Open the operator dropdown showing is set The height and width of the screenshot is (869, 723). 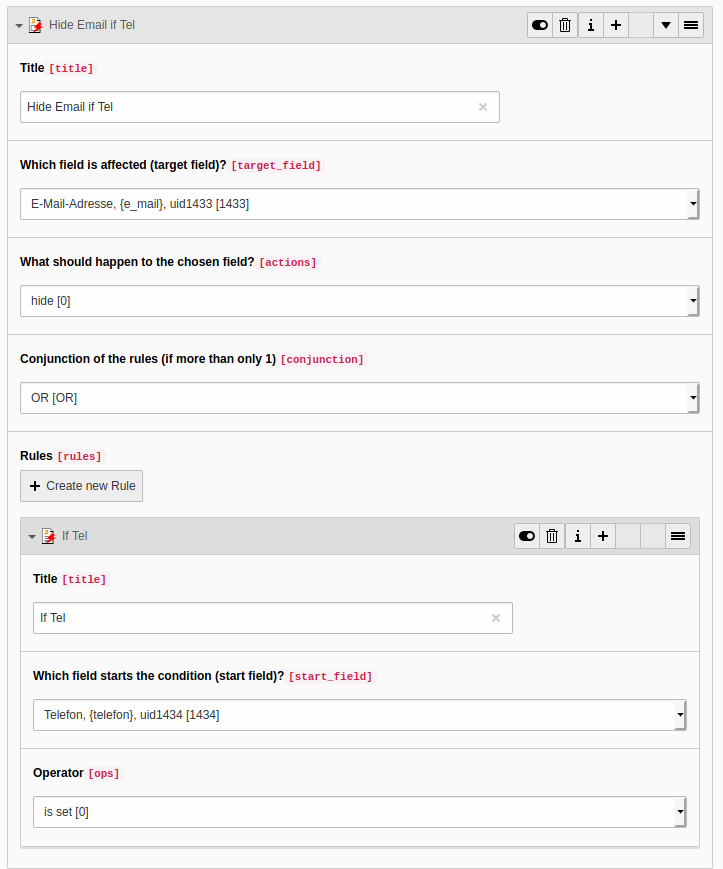point(360,812)
